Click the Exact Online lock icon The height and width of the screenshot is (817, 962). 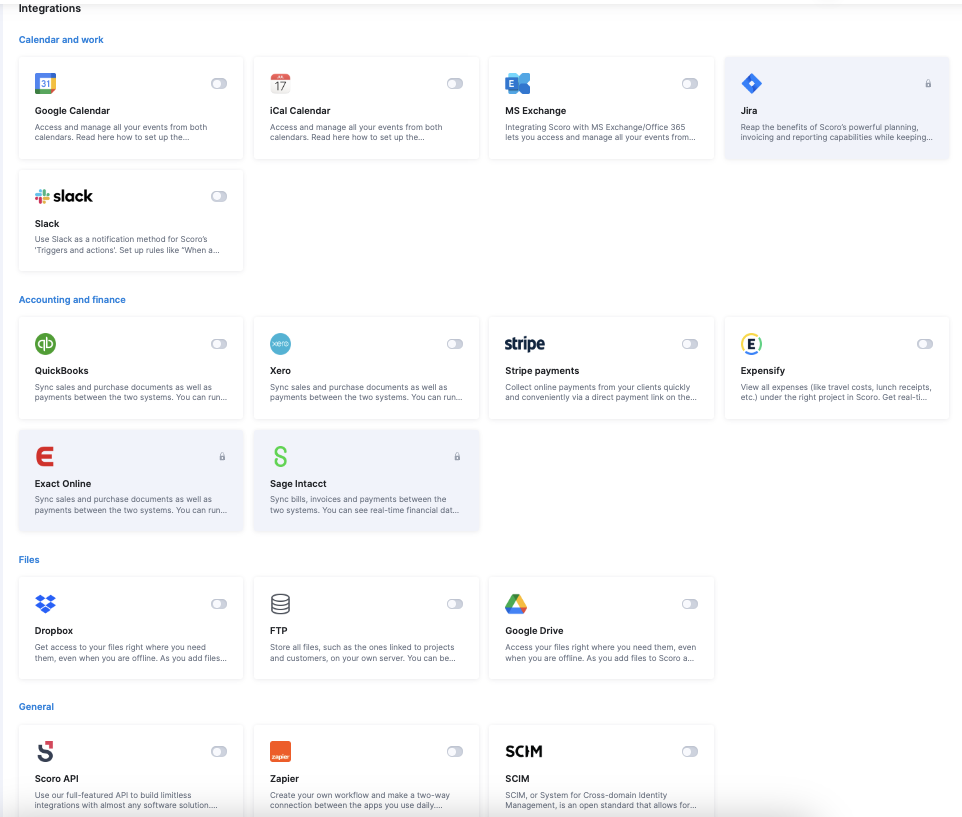(222, 456)
